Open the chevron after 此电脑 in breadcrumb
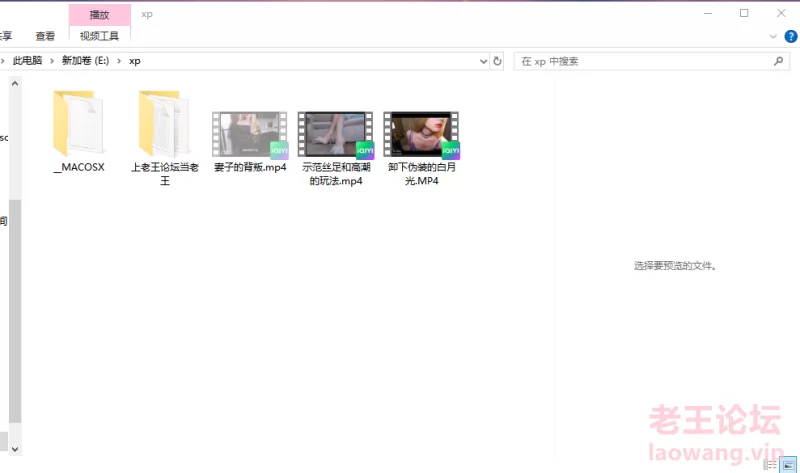The image size is (800, 473). click(52, 61)
